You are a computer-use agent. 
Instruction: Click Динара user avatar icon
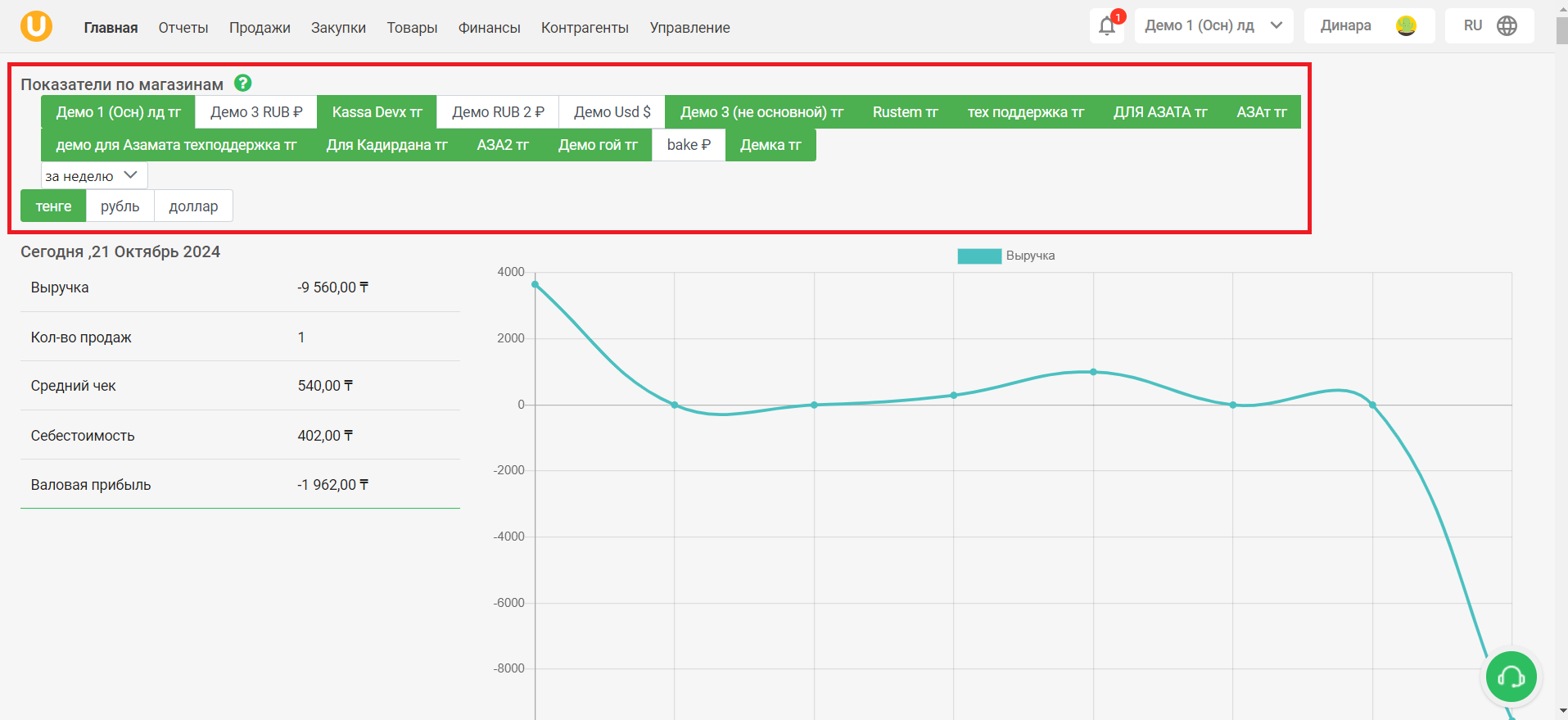(x=1406, y=26)
